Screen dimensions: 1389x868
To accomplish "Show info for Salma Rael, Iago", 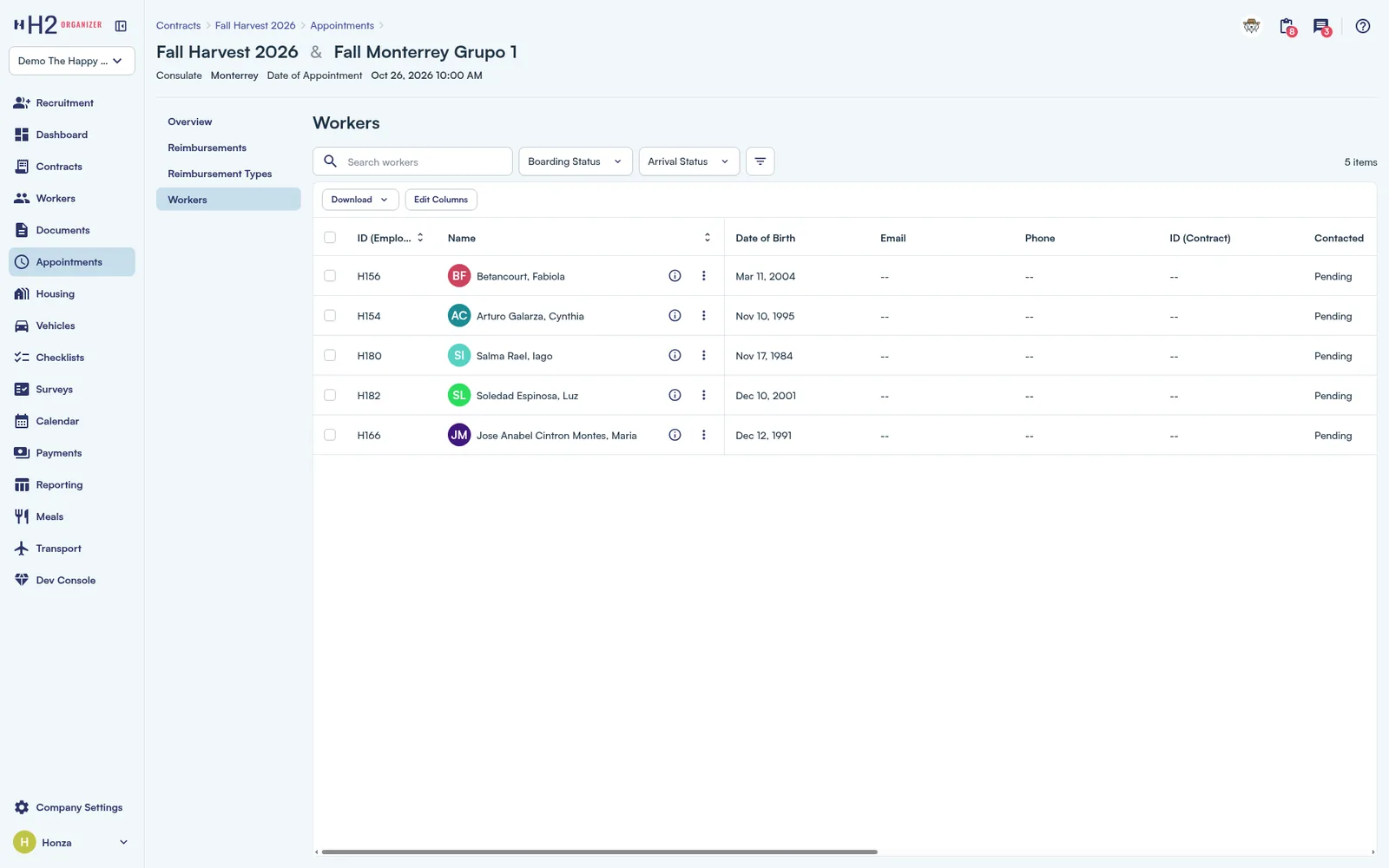I will 675,355.
